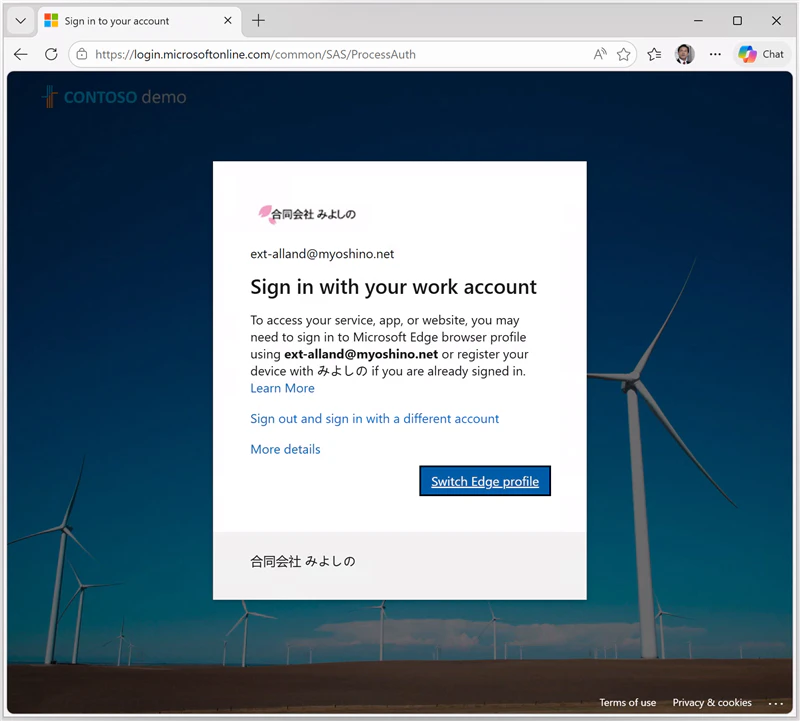Image resolution: width=800 pixels, height=721 pixels.
Task: Click the 合同会社 みよしの logo in the card
Action: [307, 214]
